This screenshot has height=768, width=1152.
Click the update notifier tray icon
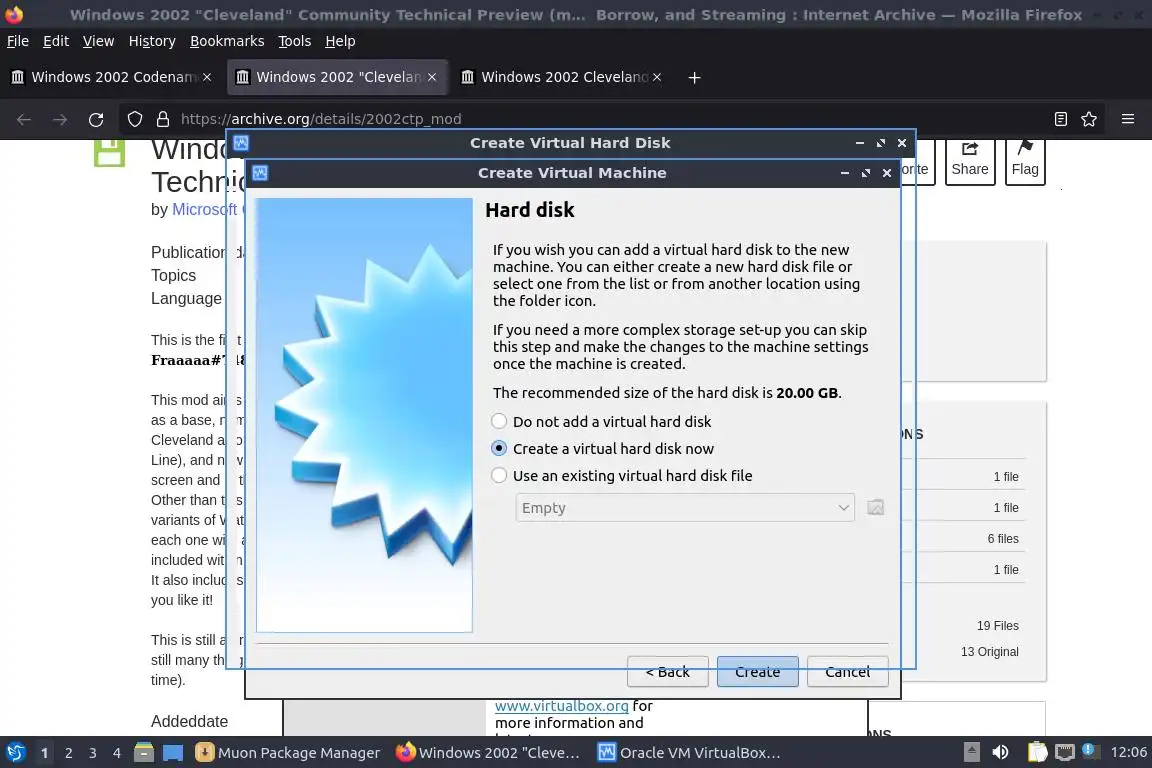pos(1091,751)
